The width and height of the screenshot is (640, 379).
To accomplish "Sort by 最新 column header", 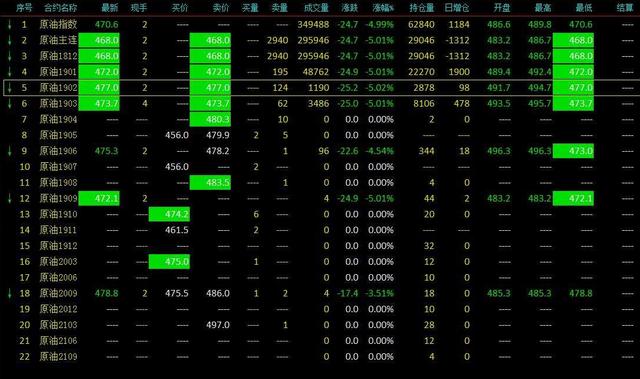I will point(109,8).
